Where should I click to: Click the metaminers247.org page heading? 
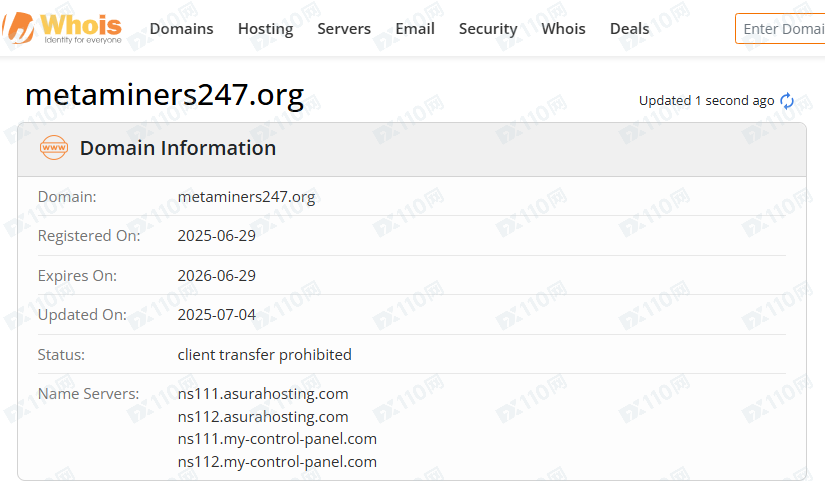pos(164,96)
